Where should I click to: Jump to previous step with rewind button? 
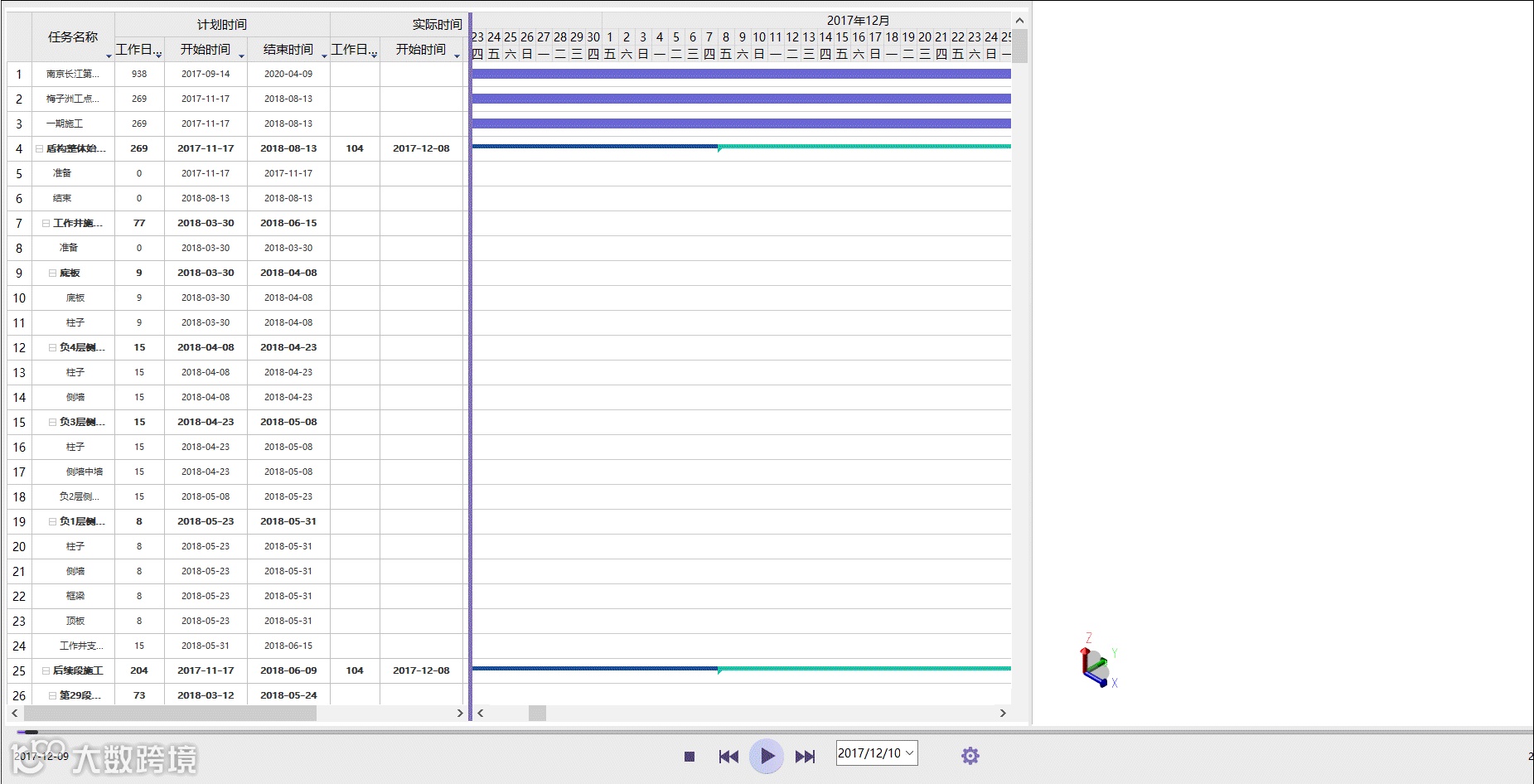(x=728, y=756)
